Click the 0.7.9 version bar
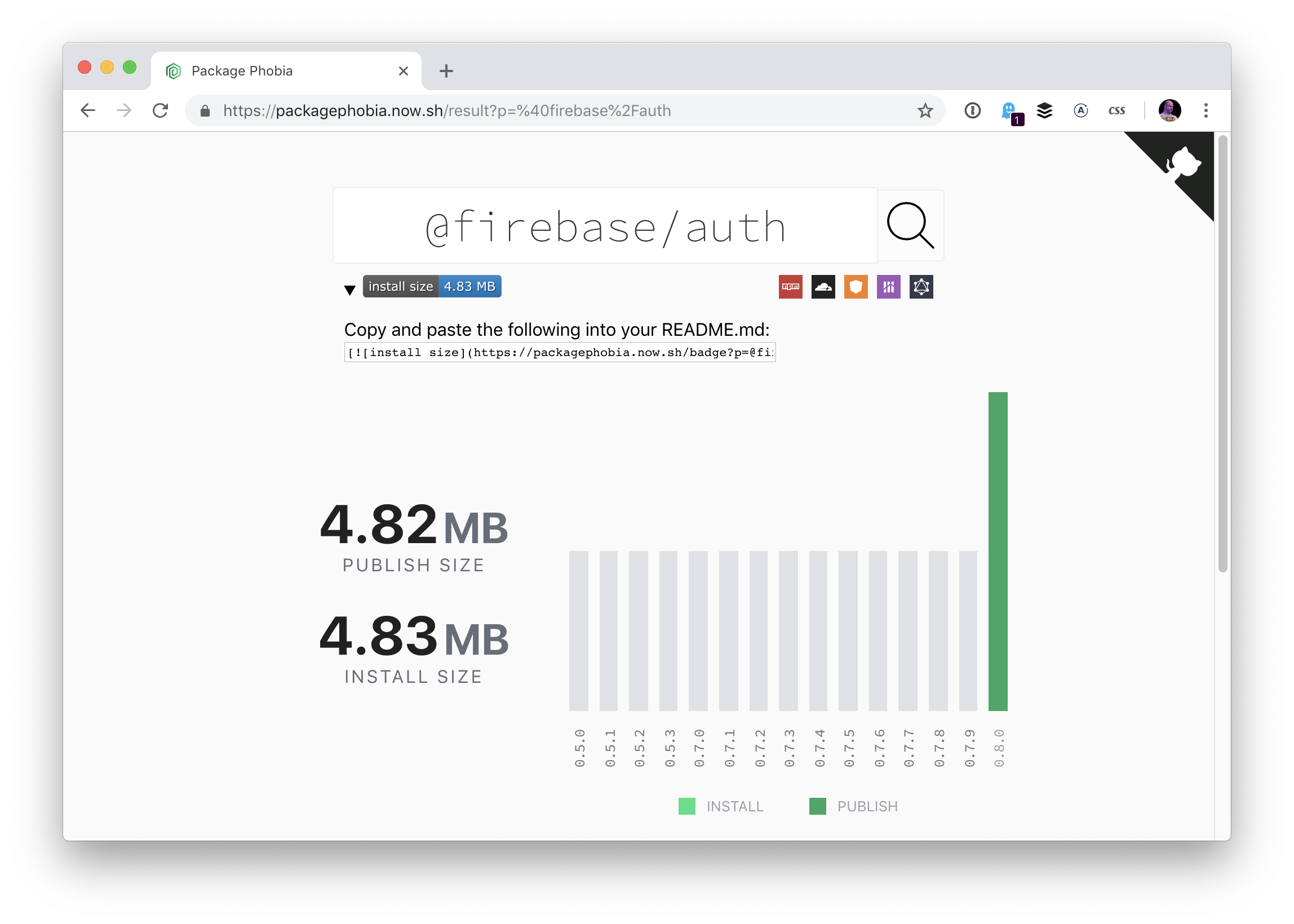Viewport: 1294px width, 924px height. click(x=968, y=630)
